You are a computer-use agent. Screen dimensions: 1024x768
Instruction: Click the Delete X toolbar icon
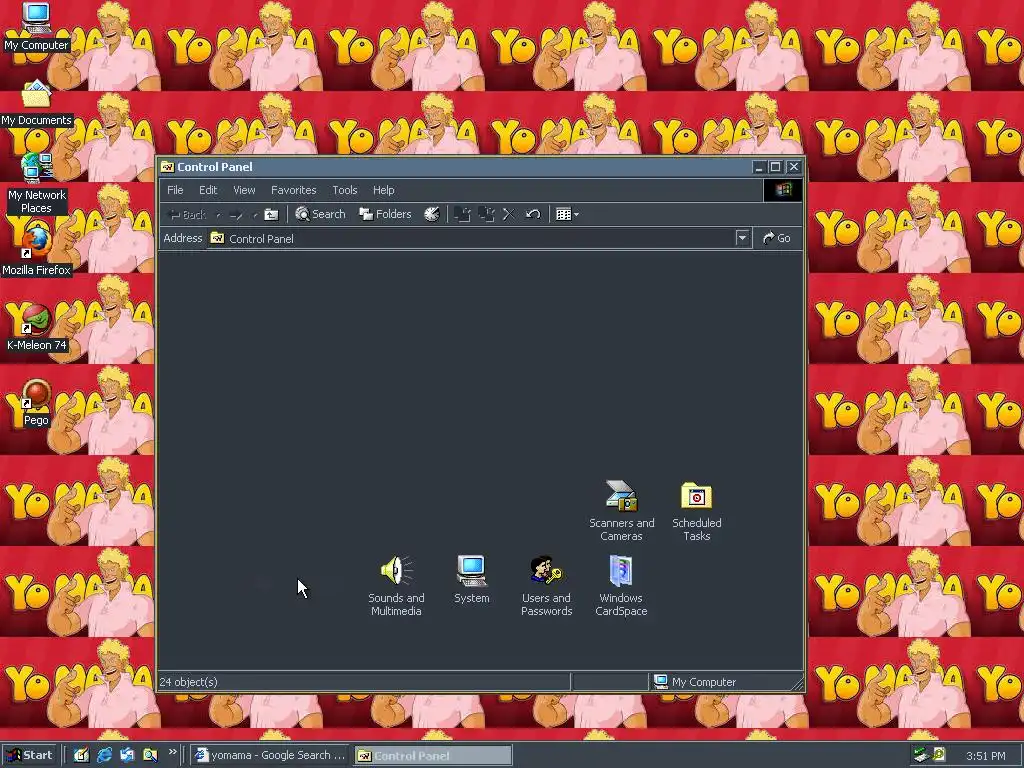click(x=509, y=214)
